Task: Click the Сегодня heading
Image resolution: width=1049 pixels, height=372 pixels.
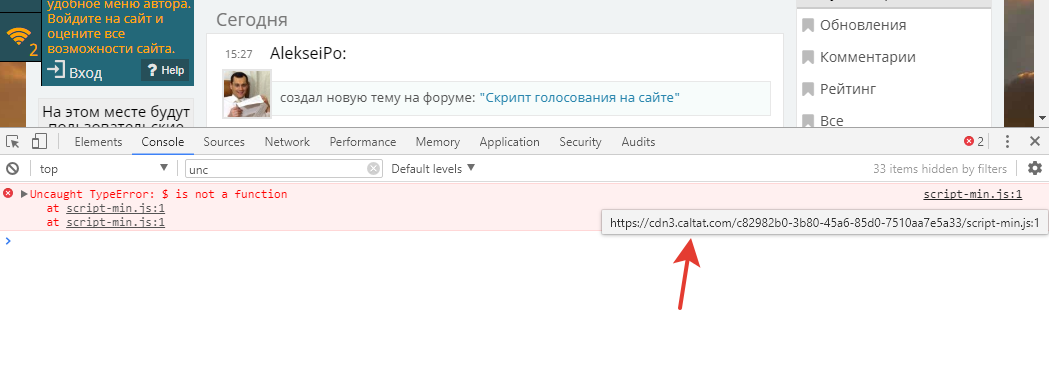Action: [252, 19]
